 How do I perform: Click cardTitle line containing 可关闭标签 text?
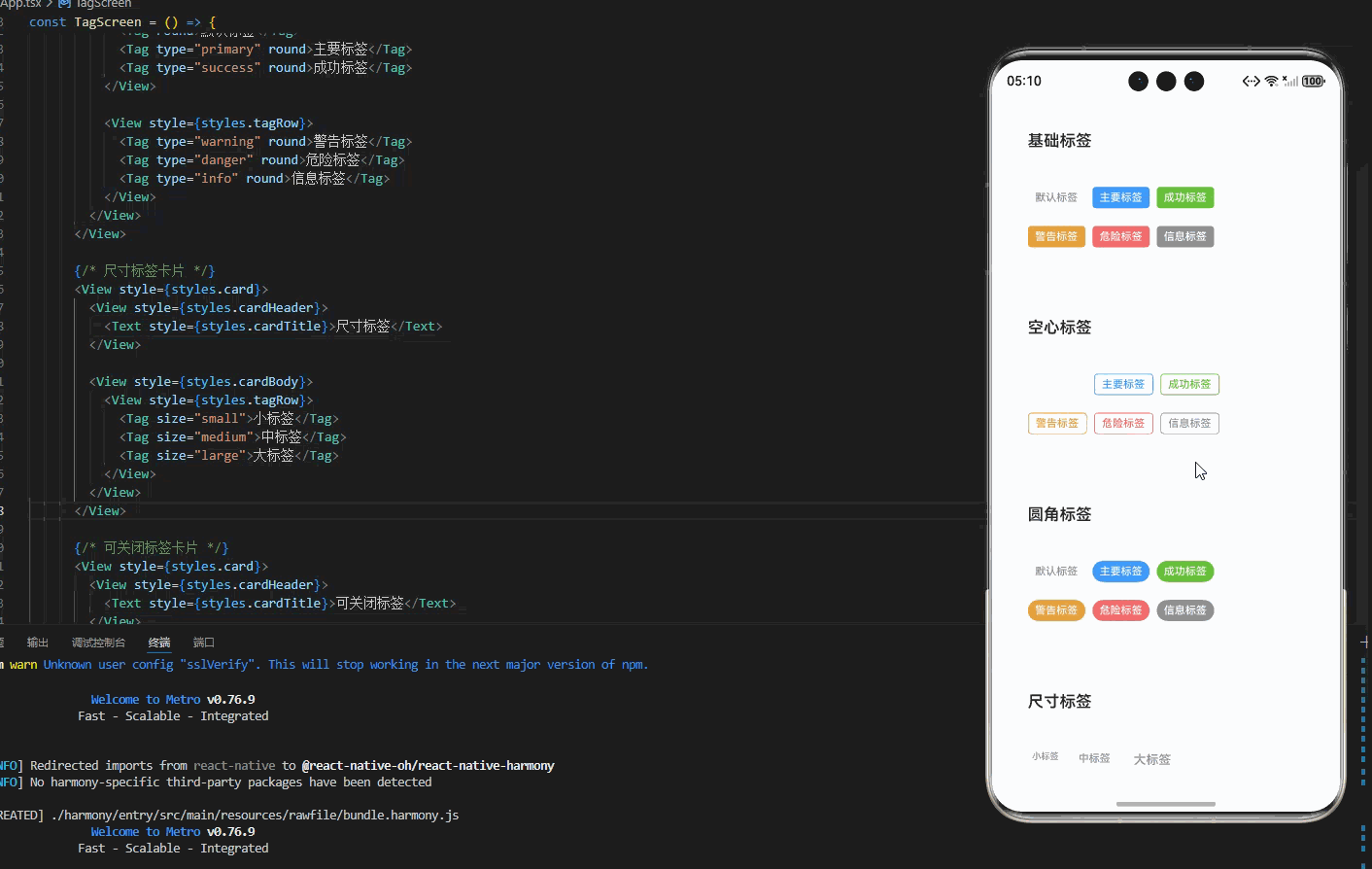pos(281,604)
